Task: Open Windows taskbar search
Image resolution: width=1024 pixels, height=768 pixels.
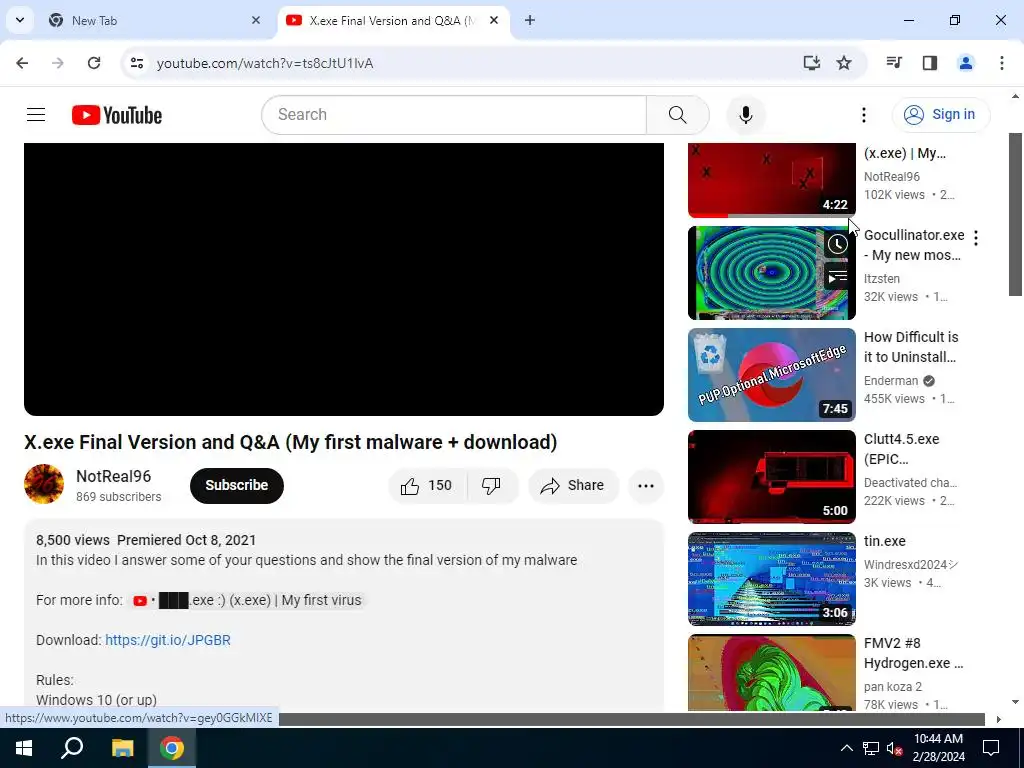Action: click(x=72, y=748)
